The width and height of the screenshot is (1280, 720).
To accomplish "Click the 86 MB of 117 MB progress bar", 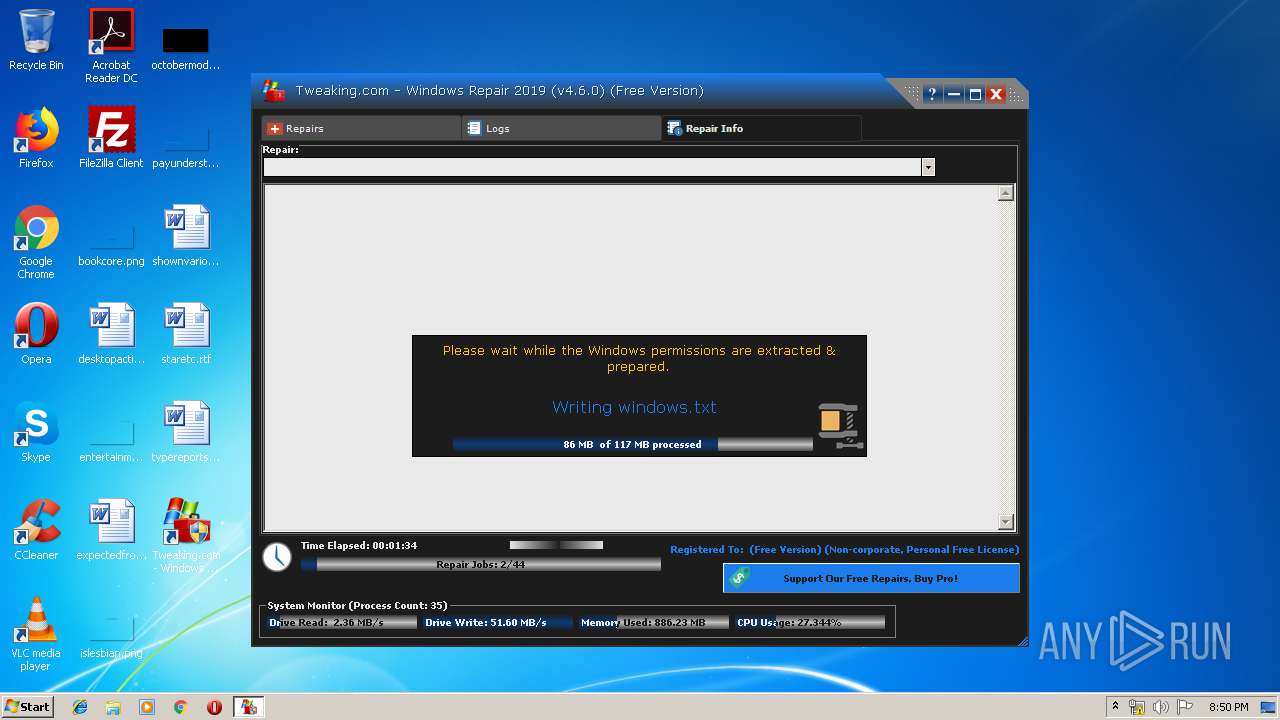I will pyautogui.click(x=633, y=444).
